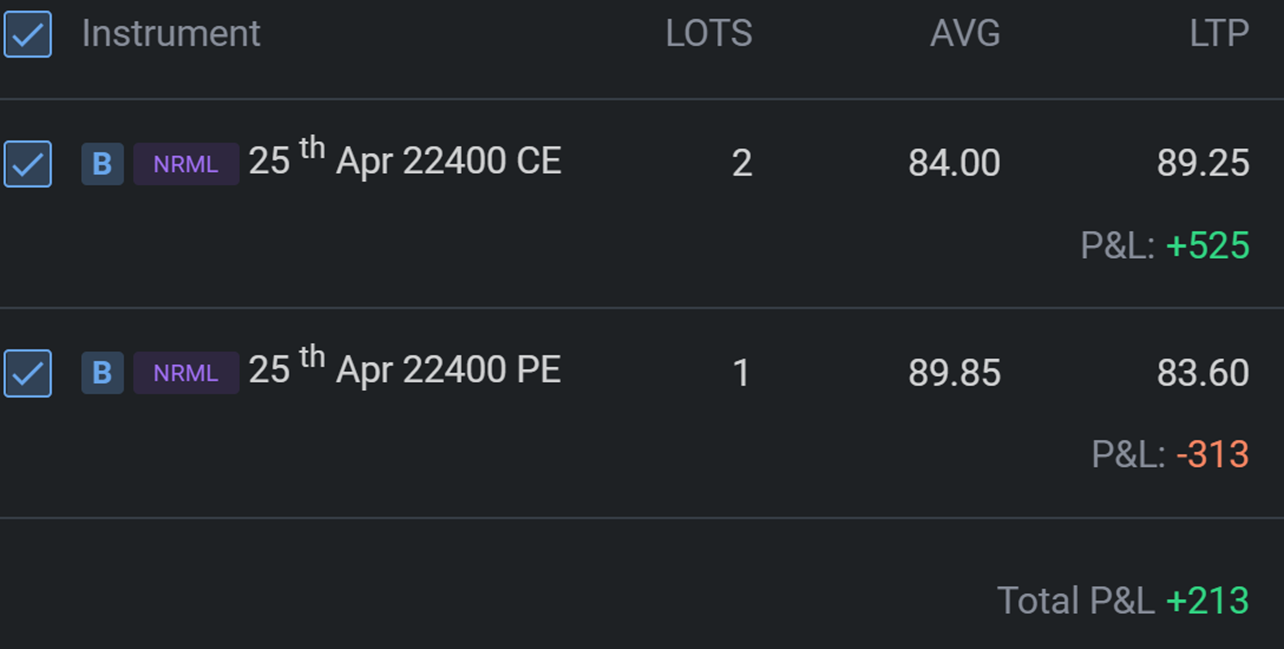Click the PE lots value 1

point(741,373)
